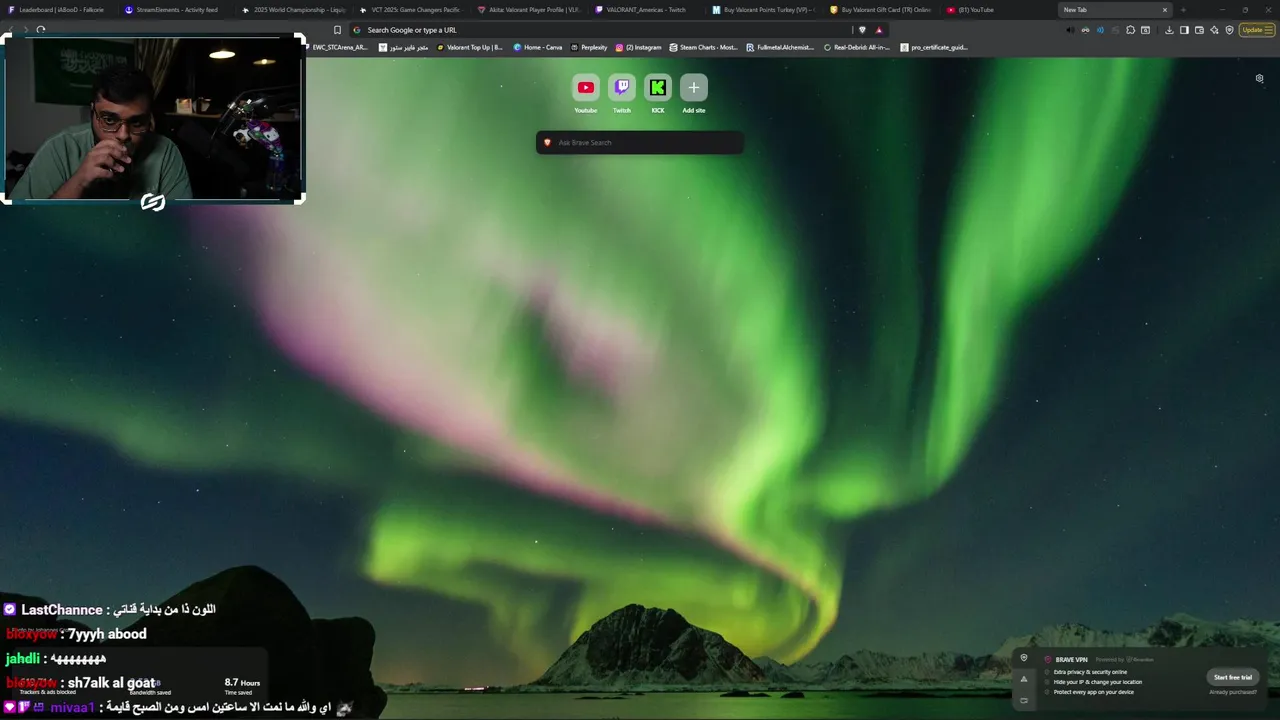Open the Twitch shortcut tile

pyautogui.click(x=622, y=88)
